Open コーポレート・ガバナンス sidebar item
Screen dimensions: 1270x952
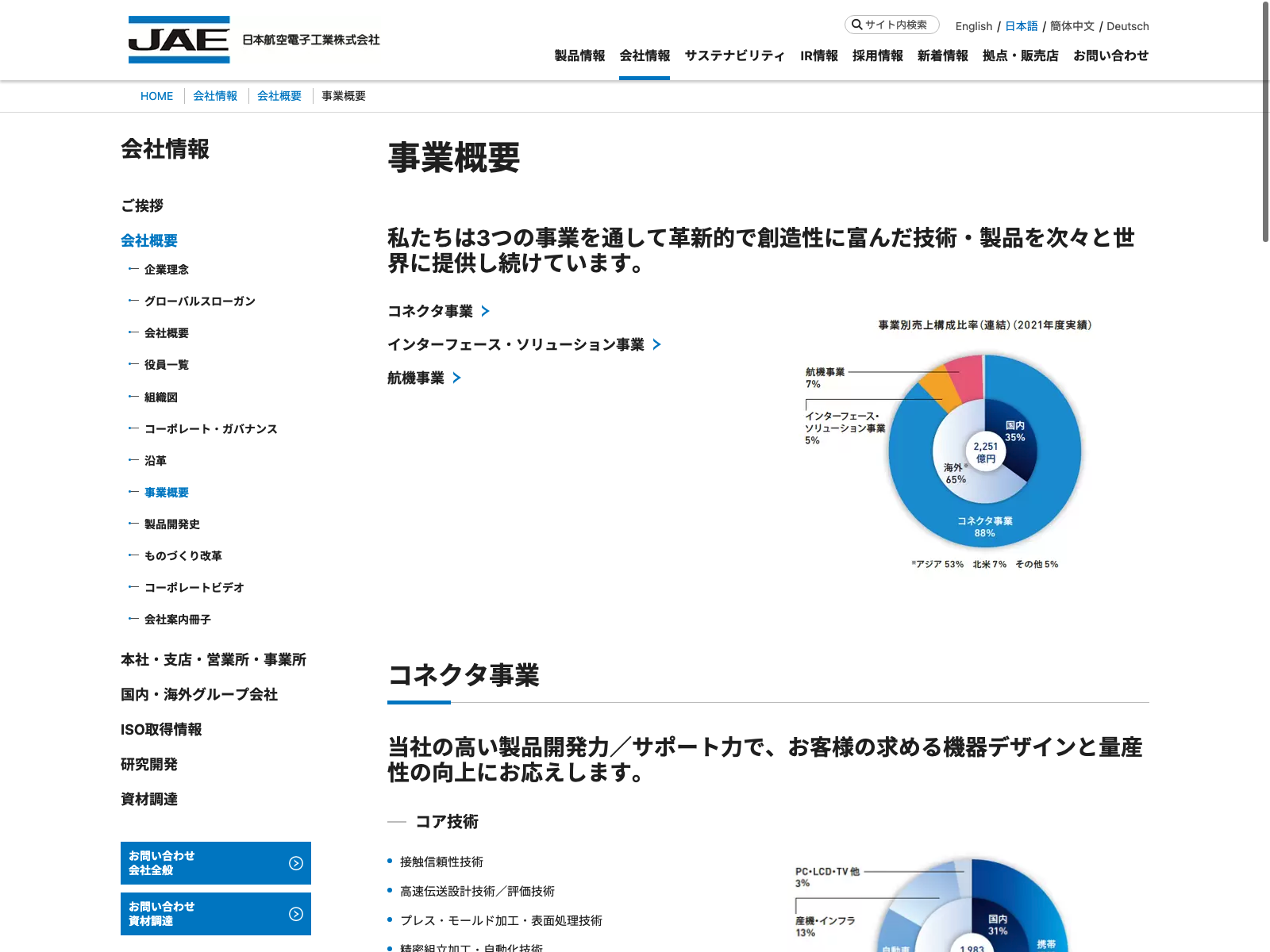click(210, 429)
